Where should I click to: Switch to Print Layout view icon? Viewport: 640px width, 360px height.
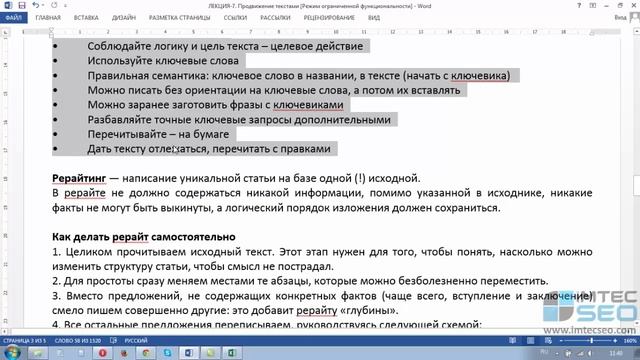(530, 340)
